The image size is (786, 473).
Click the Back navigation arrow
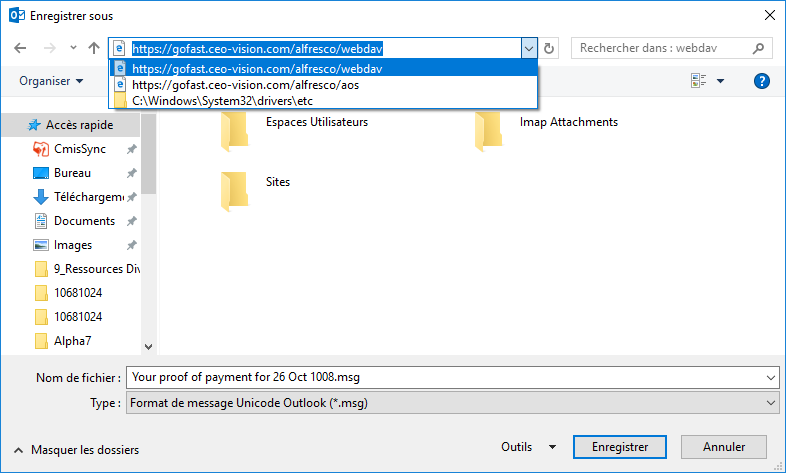(20, 48)
